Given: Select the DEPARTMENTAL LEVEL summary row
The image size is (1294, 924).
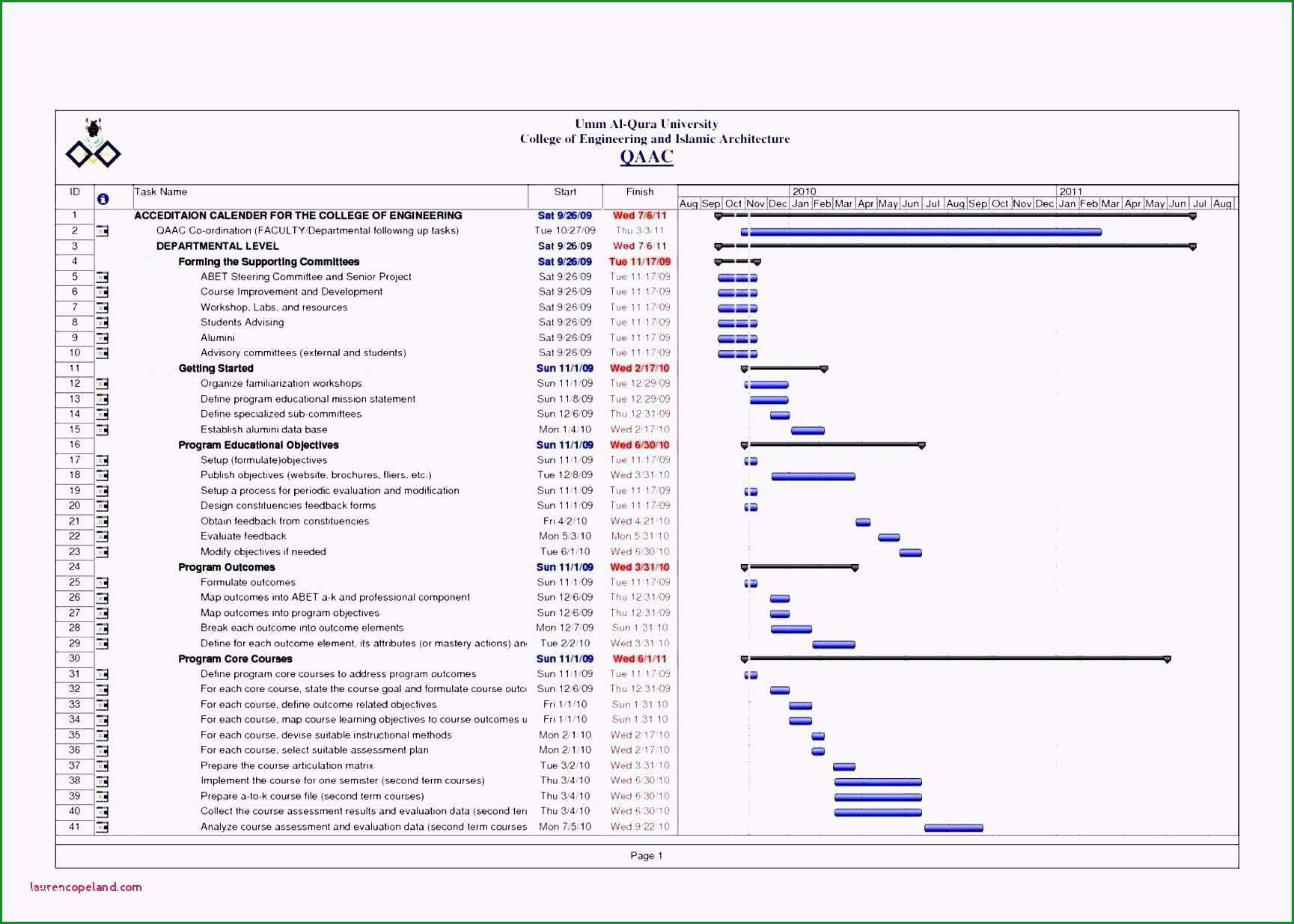Looking at the screenshot, I should [217, 246].
